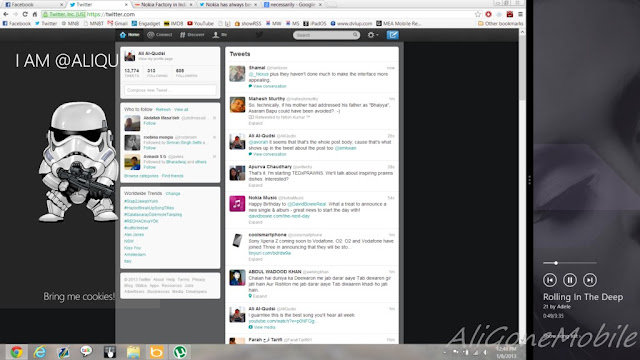
Task: Click the red Opera-style extension icon
Action: pyautogui.click(x=489, y=14)
